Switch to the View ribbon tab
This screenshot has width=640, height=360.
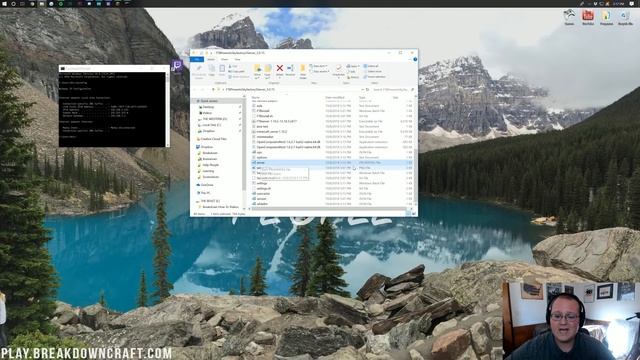coord(238,60)
